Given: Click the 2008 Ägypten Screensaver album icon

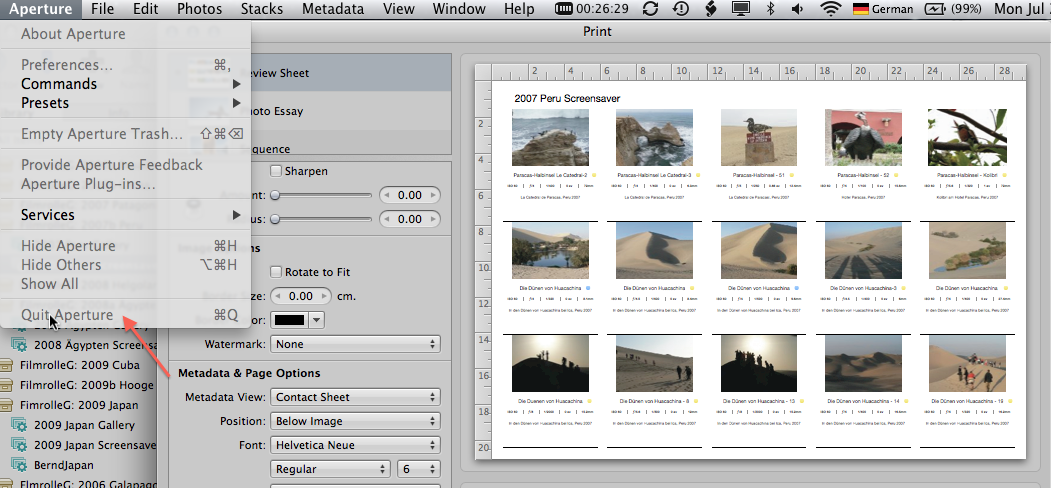Looking at the screenshot, I should coord(18,344).
